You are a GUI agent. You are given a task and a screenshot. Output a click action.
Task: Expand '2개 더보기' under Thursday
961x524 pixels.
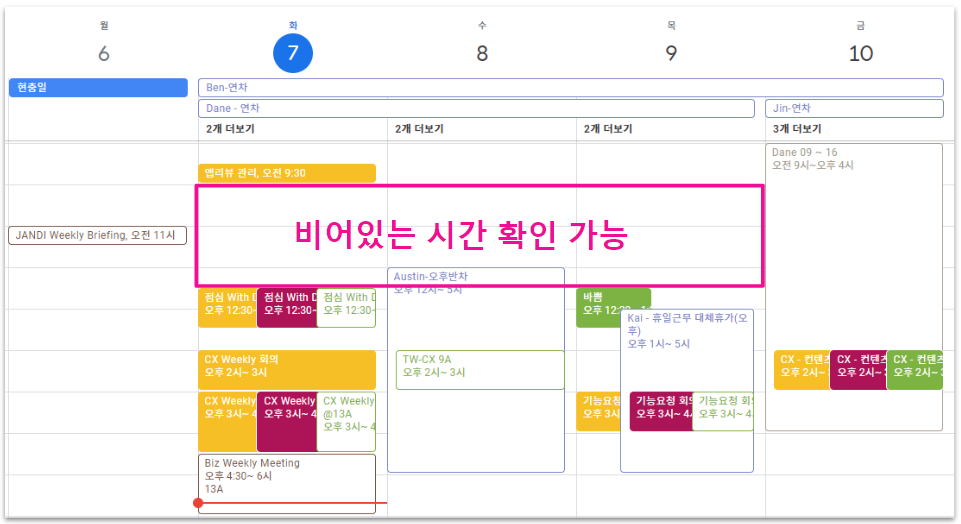(608, 129)
